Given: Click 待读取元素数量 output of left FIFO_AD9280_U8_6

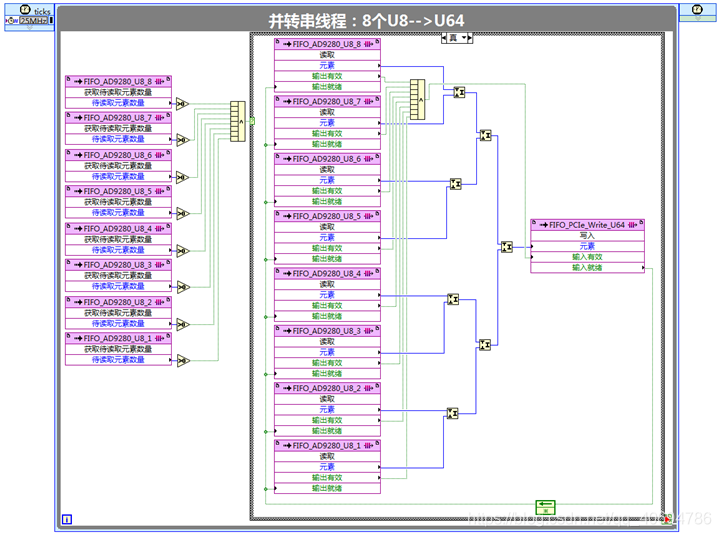Looking at the screenshot, I should click(x=118, y=177).
